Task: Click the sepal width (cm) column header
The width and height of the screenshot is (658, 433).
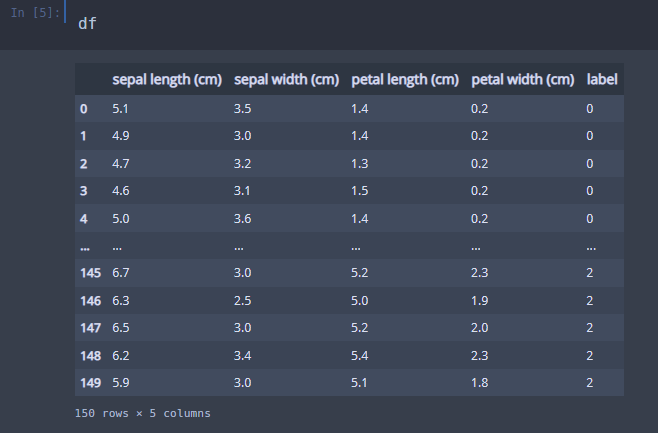Action: 287,79
